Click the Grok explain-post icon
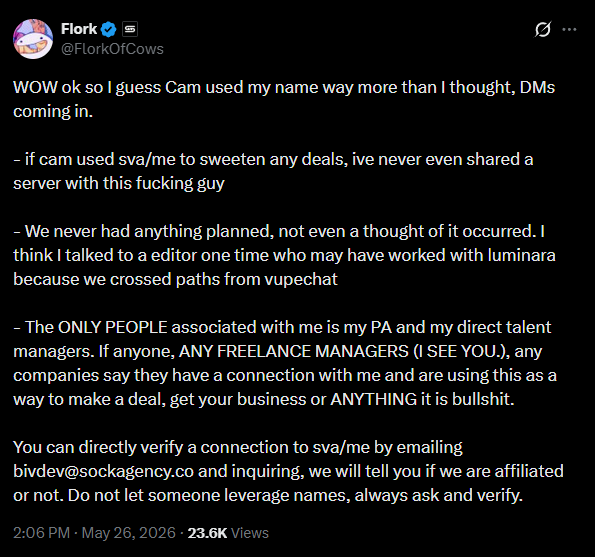 coord(543,29)
